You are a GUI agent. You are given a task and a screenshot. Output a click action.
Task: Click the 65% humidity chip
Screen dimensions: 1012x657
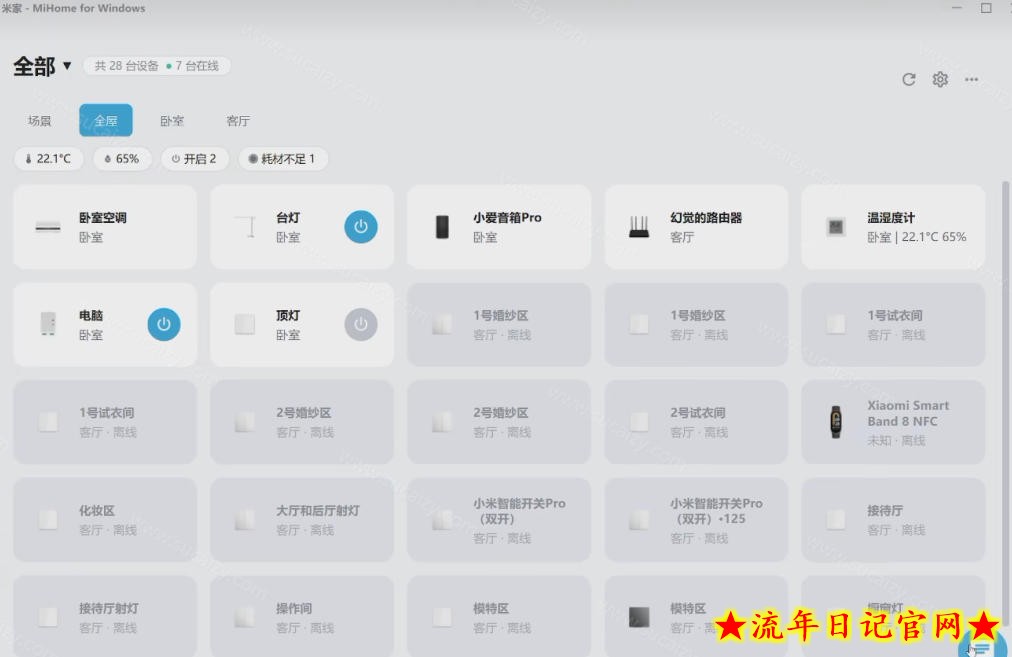click(122, 159)
